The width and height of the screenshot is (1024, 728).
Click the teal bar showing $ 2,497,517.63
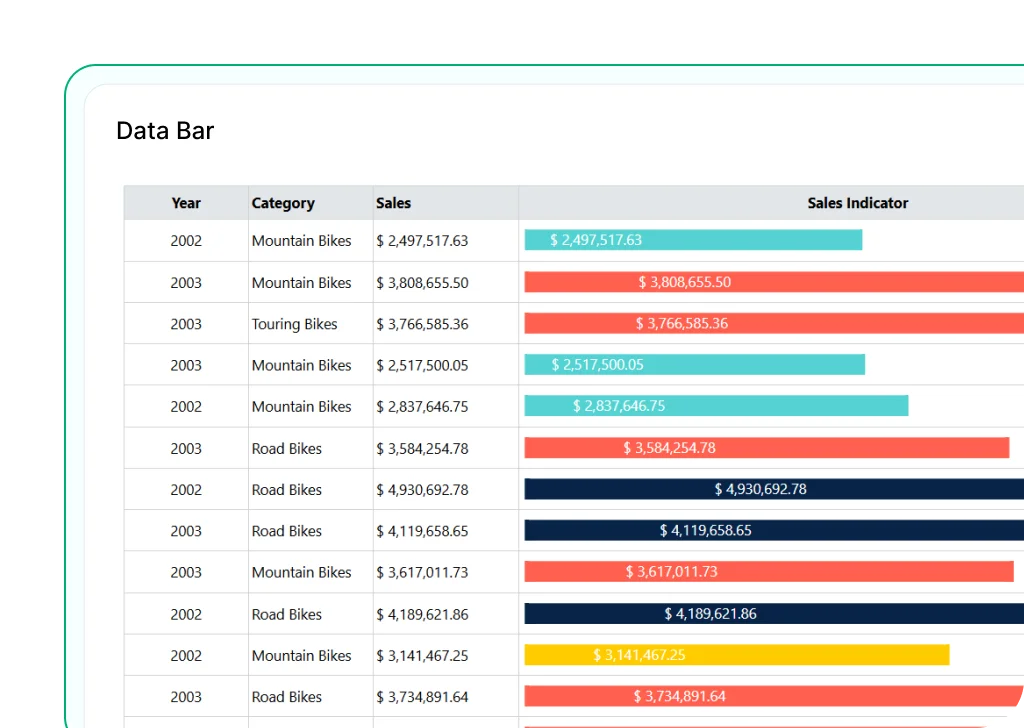click(693, 240)
